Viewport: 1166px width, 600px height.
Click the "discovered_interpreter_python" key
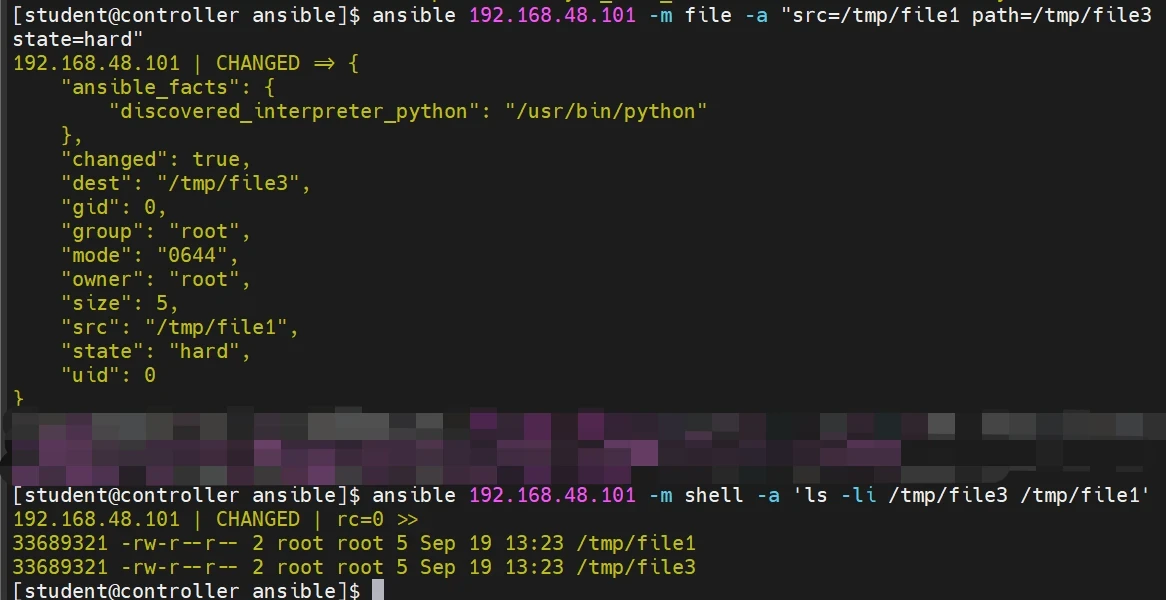[289, 111]
